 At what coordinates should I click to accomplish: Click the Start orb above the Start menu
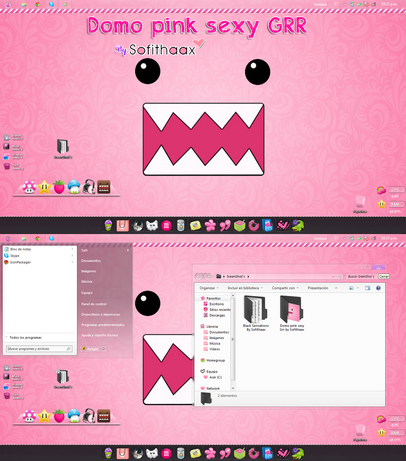tap(8, 239)
